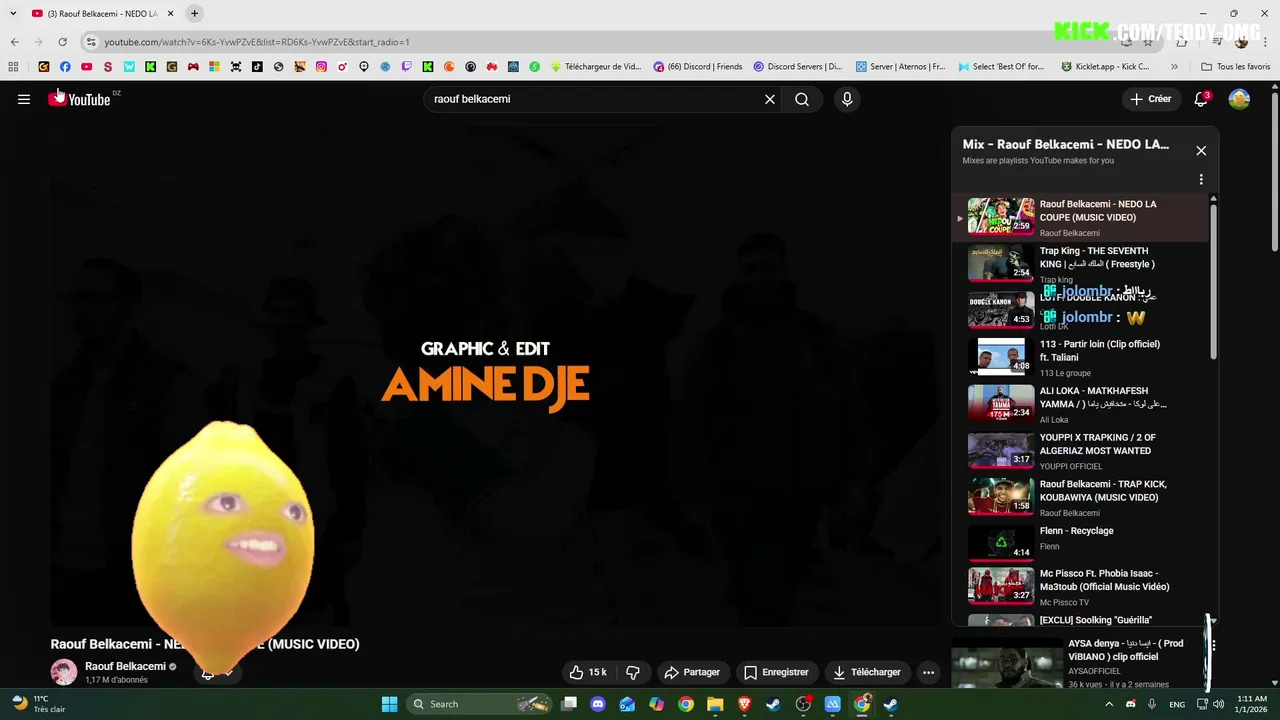This screenshot has width=1280, height=720.
Task: Open Kicklet.app bookmark
Action: (1105, 67)
